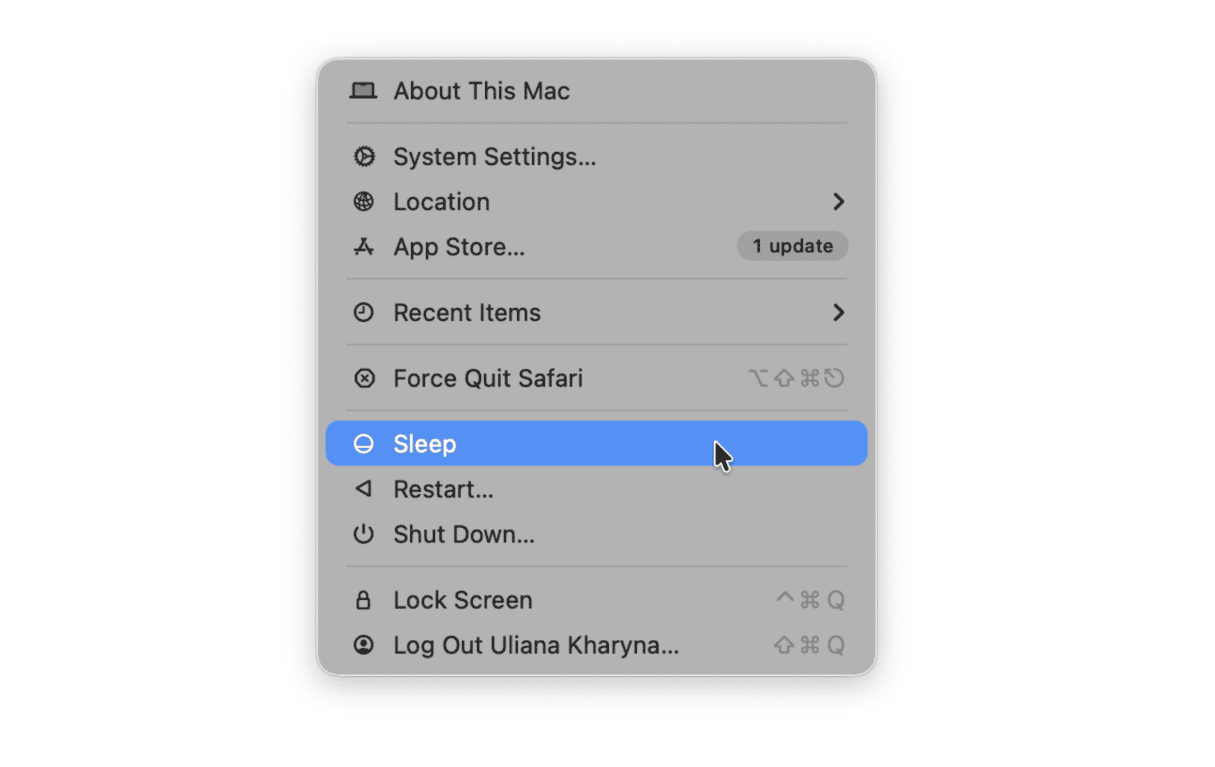1215x767 pixels.
Task: Click the half-moon Sleep icon
Action: pos(362,443)
